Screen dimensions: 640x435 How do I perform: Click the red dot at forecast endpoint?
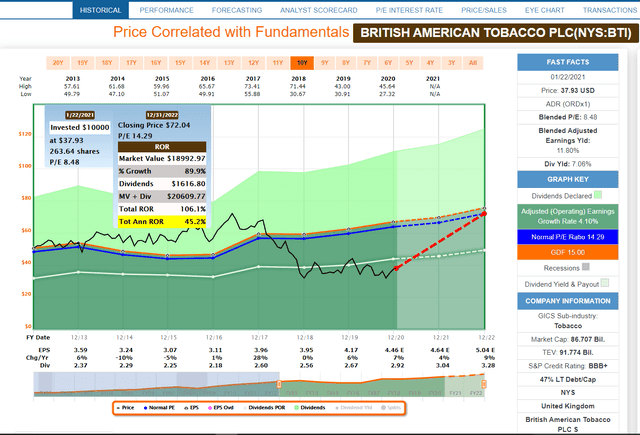coord(484,213)
